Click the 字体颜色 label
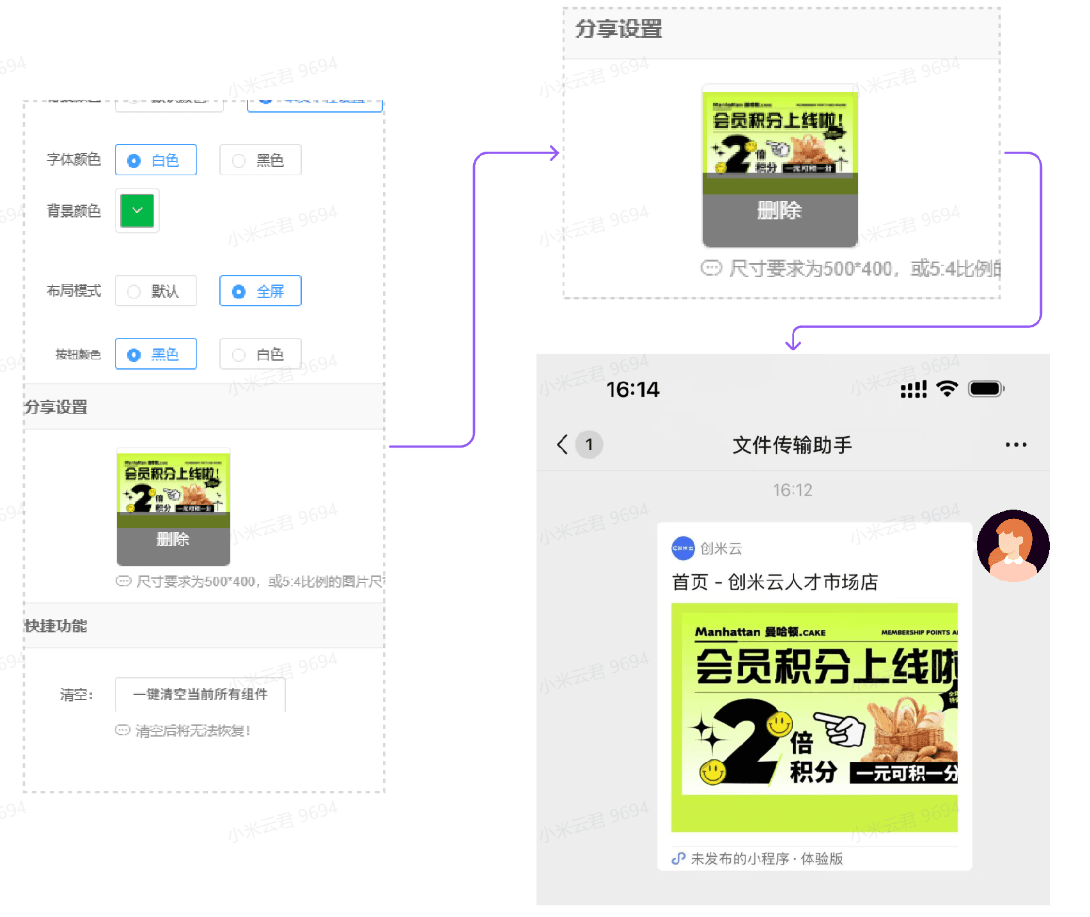1090x917 pixels. click(74, 159)
